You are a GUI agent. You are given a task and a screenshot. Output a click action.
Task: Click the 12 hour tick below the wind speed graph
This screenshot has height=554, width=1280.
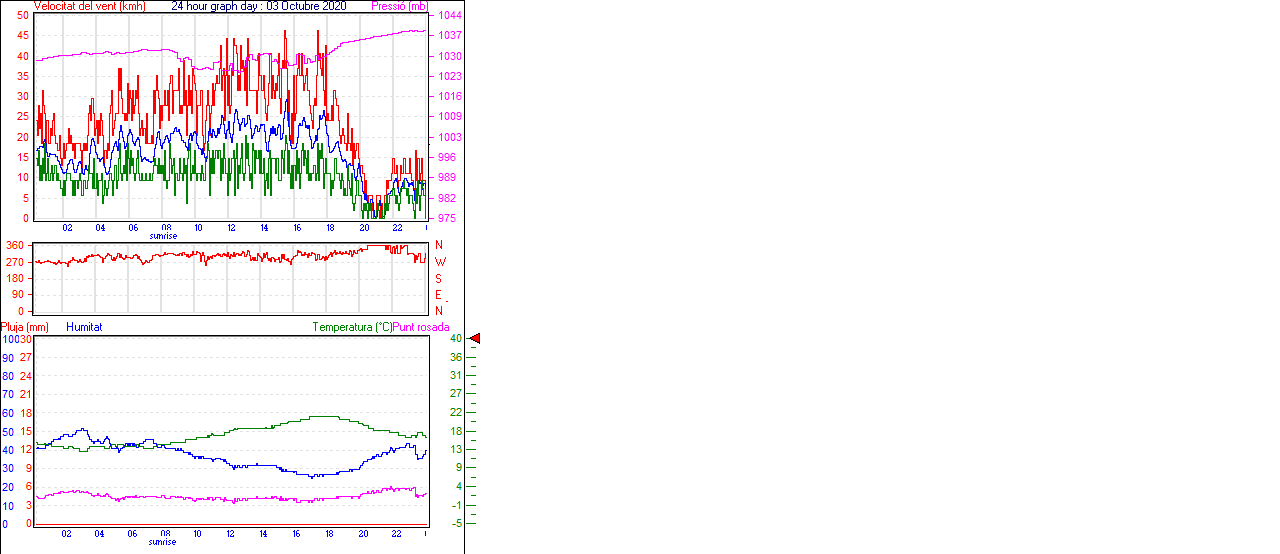point(231,228)
